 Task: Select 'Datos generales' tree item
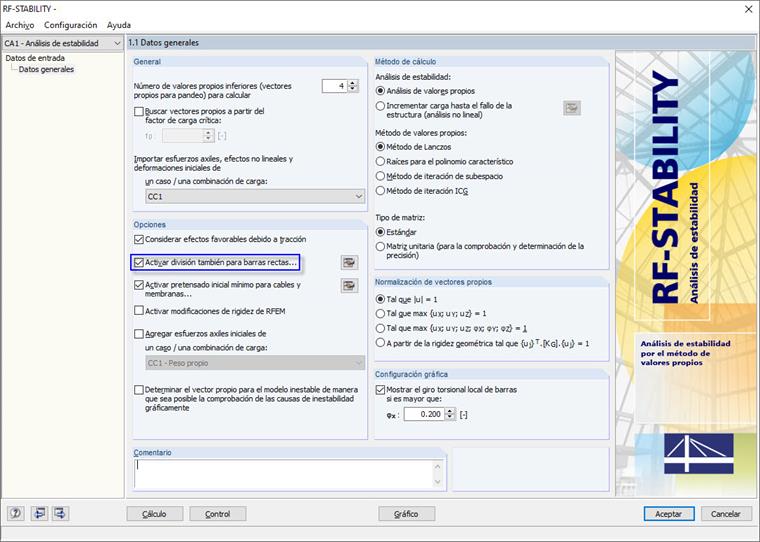point(47,69)
